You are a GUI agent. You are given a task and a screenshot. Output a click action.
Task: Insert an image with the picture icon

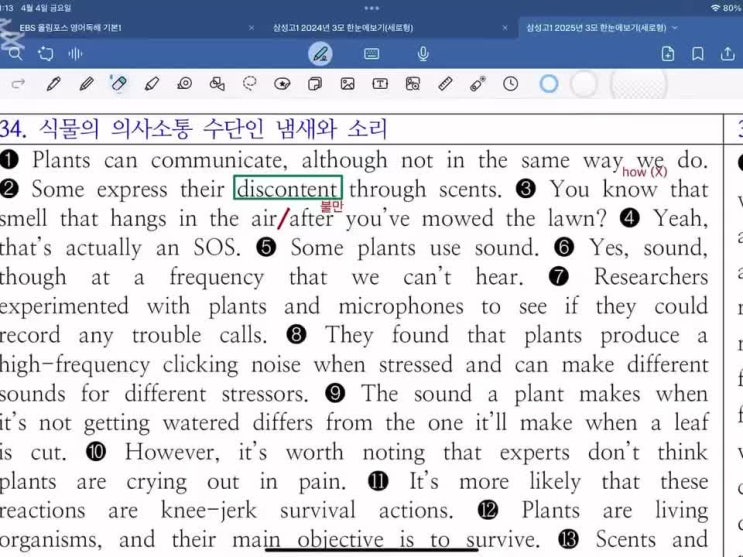pos(347,84)
